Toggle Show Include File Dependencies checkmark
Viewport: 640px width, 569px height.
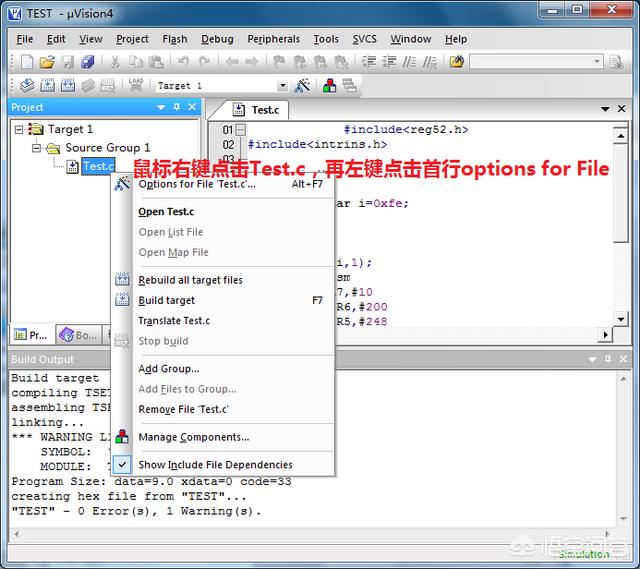point(122,465)
